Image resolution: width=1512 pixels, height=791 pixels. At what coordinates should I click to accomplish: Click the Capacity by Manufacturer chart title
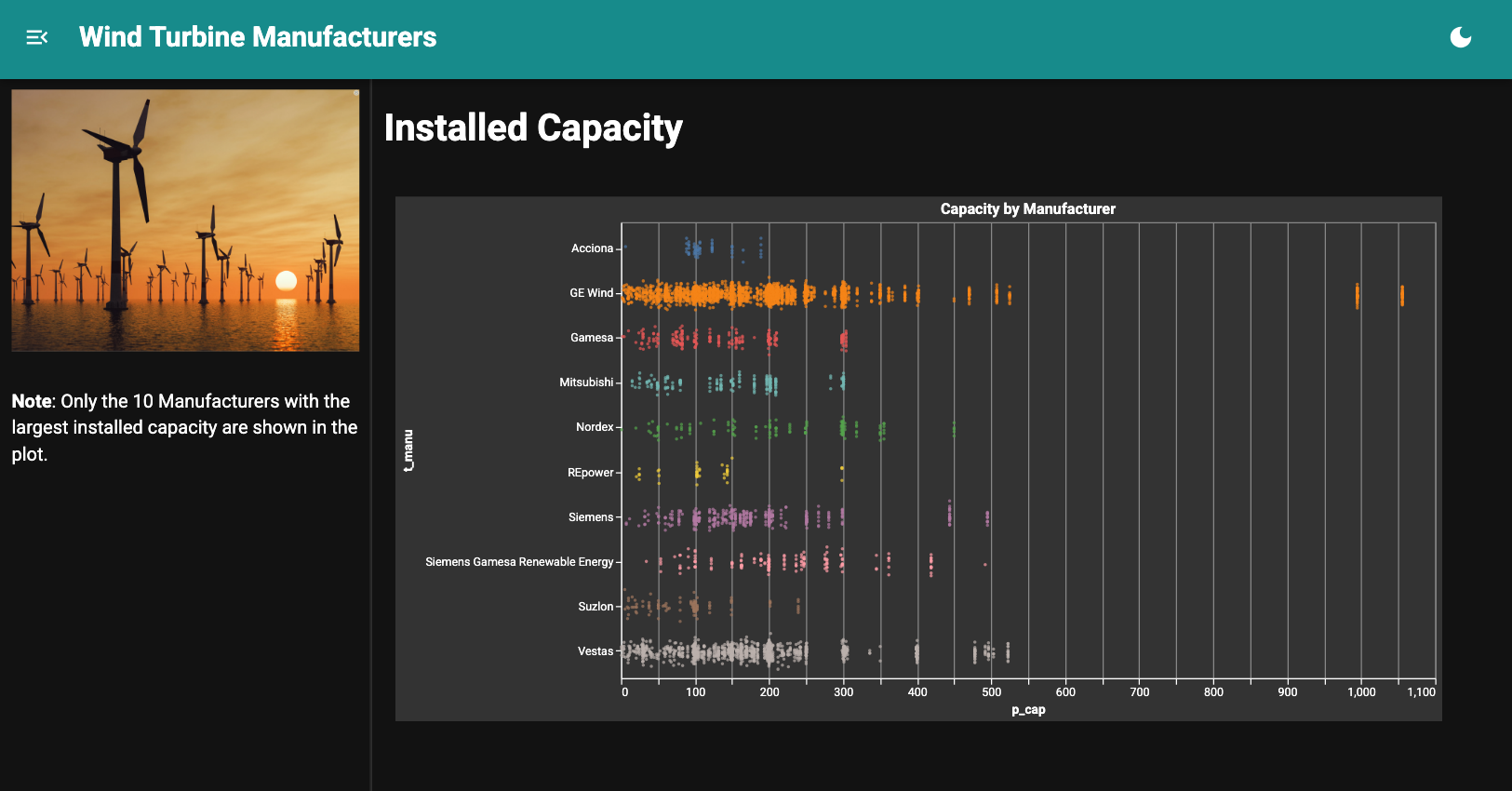click(1028, 208)
